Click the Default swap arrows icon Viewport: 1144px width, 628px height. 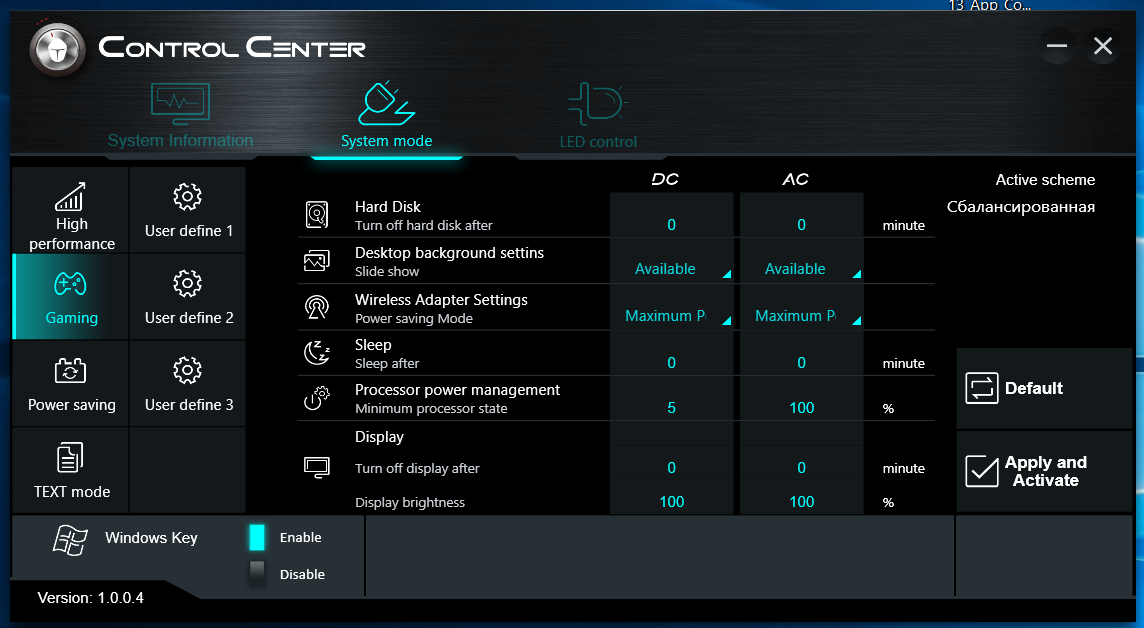(981, 388)
